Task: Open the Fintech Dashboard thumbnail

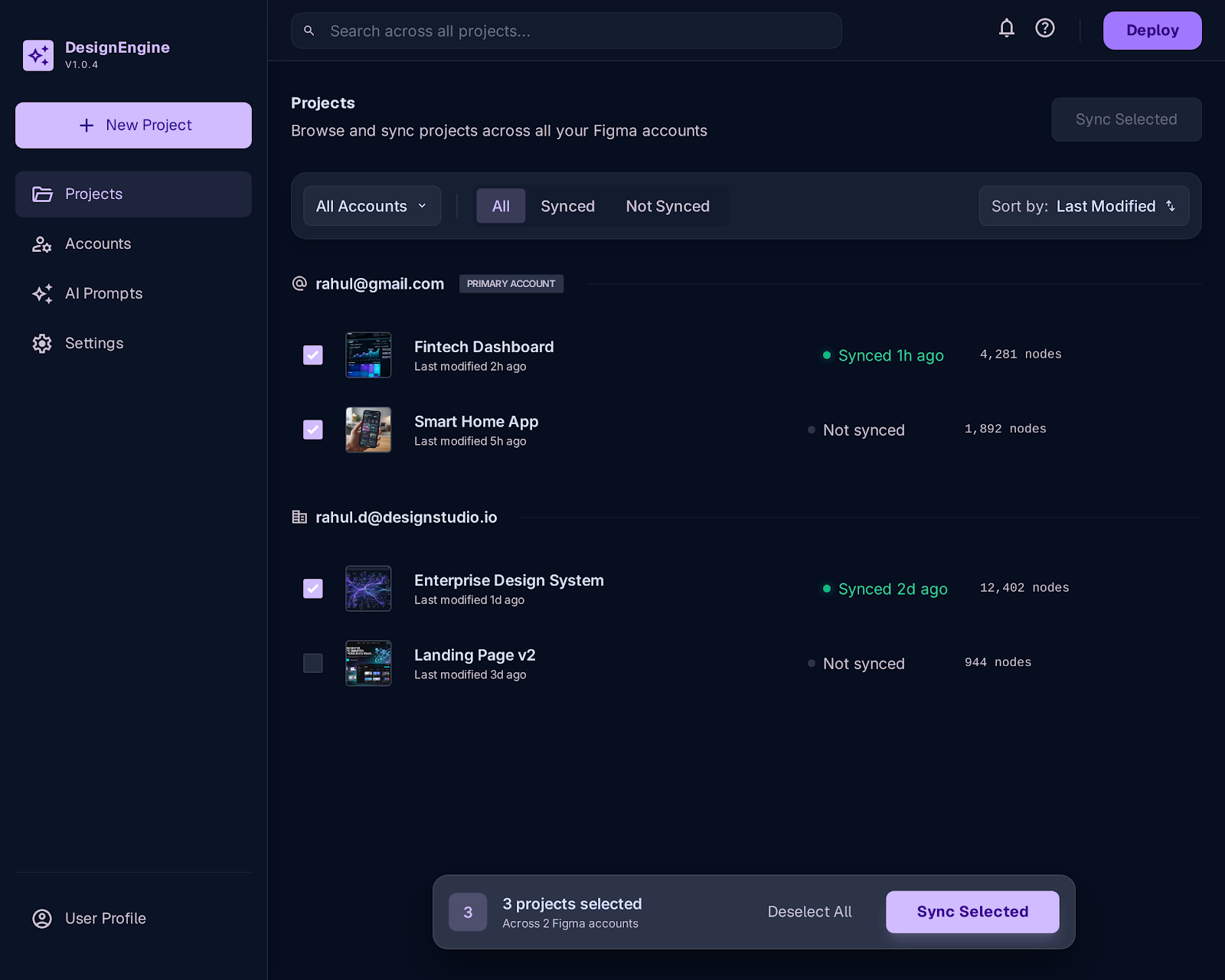Action: [x=368, y=355]
